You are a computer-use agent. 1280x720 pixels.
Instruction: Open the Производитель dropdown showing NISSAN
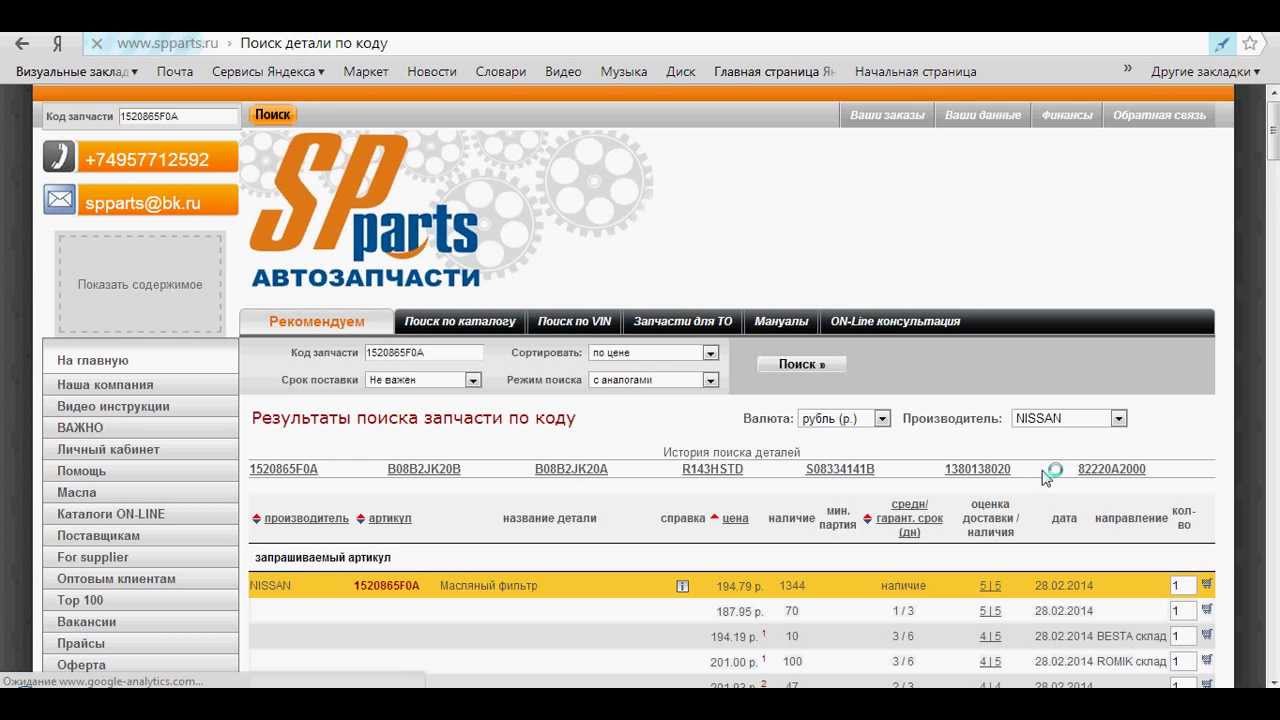[1069, 419]
